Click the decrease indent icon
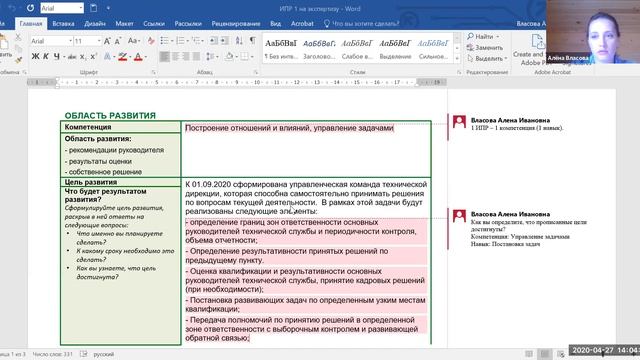This screenshot has width=640, height=360. coord(213,40)
